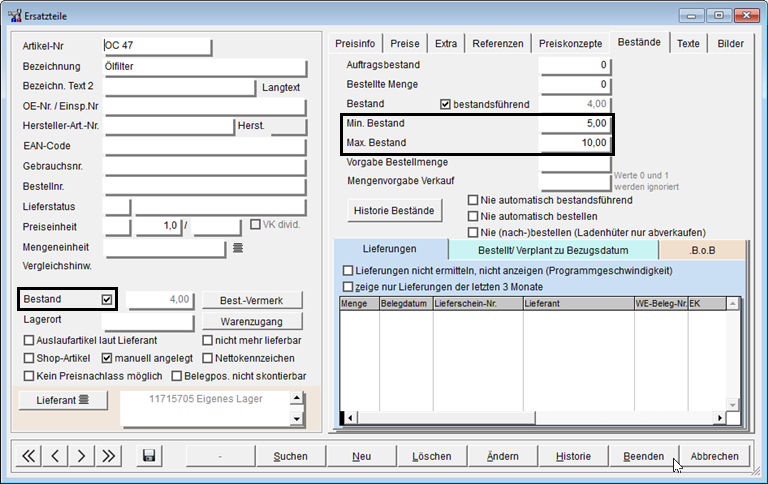The image size is (768, 484).
Task: Open Bestellt/ Verplant zu Bezugsdatum tab
Action: click(553, 250)
